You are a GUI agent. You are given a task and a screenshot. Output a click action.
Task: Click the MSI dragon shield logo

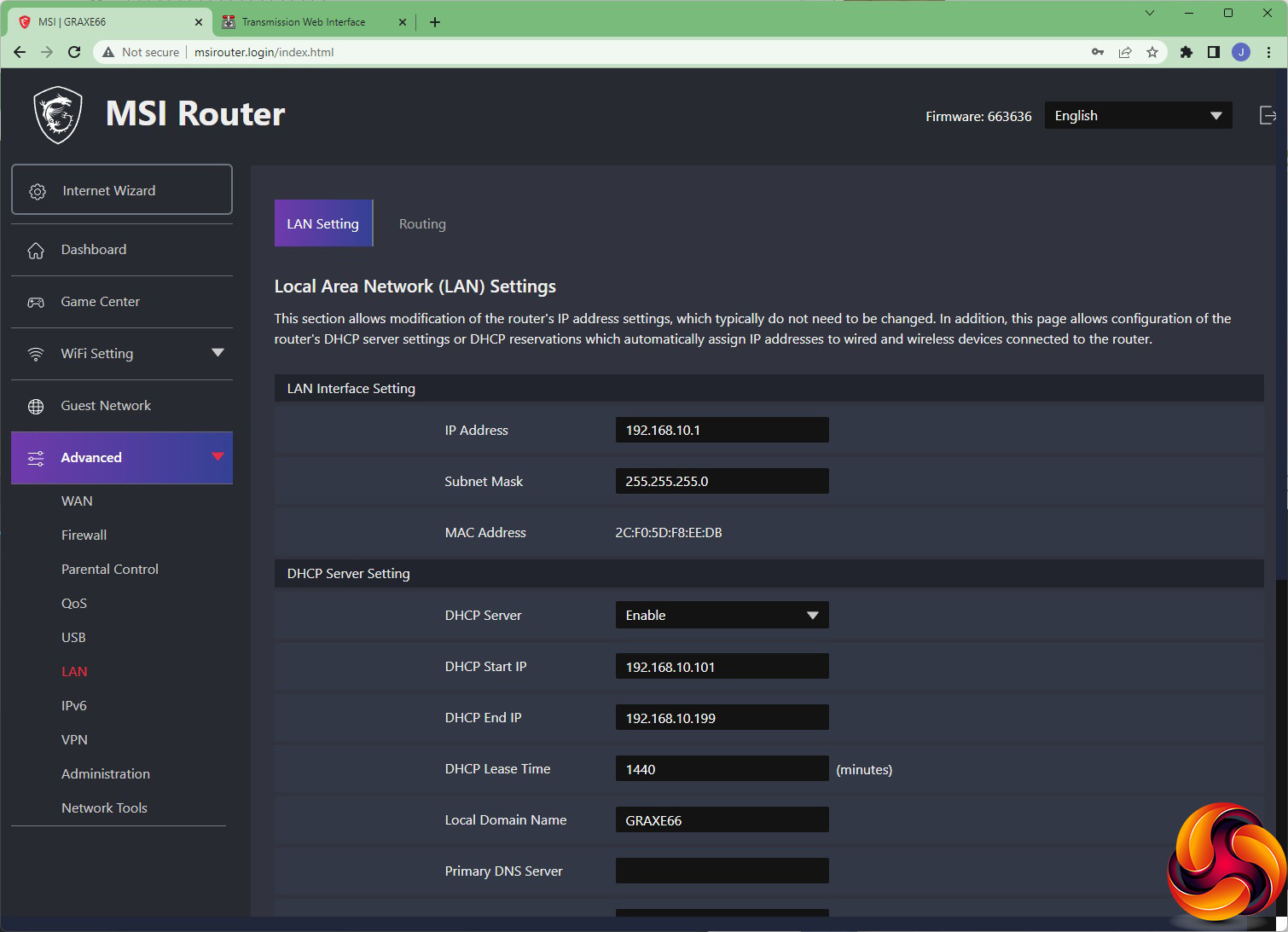58,115
